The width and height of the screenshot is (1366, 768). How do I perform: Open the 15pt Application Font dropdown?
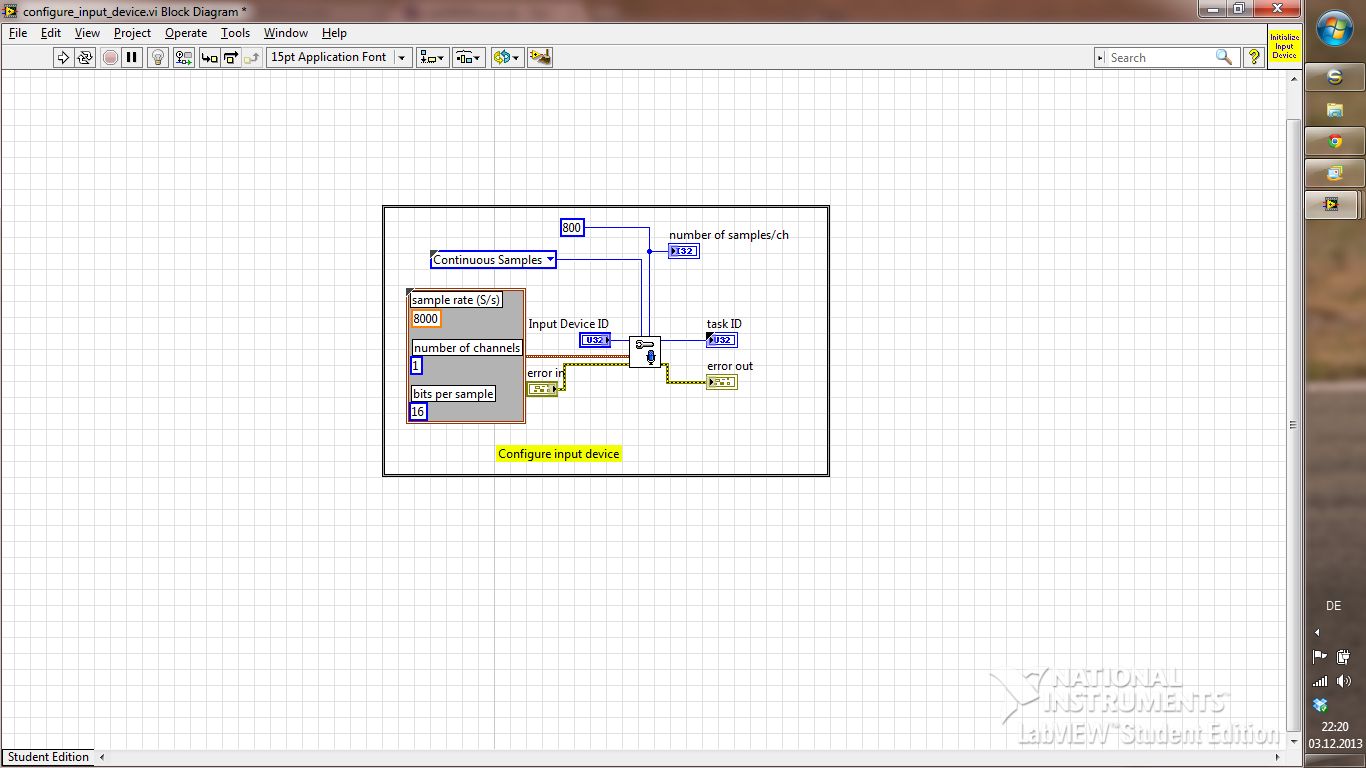pyautogui.click(x=339, y=58)
